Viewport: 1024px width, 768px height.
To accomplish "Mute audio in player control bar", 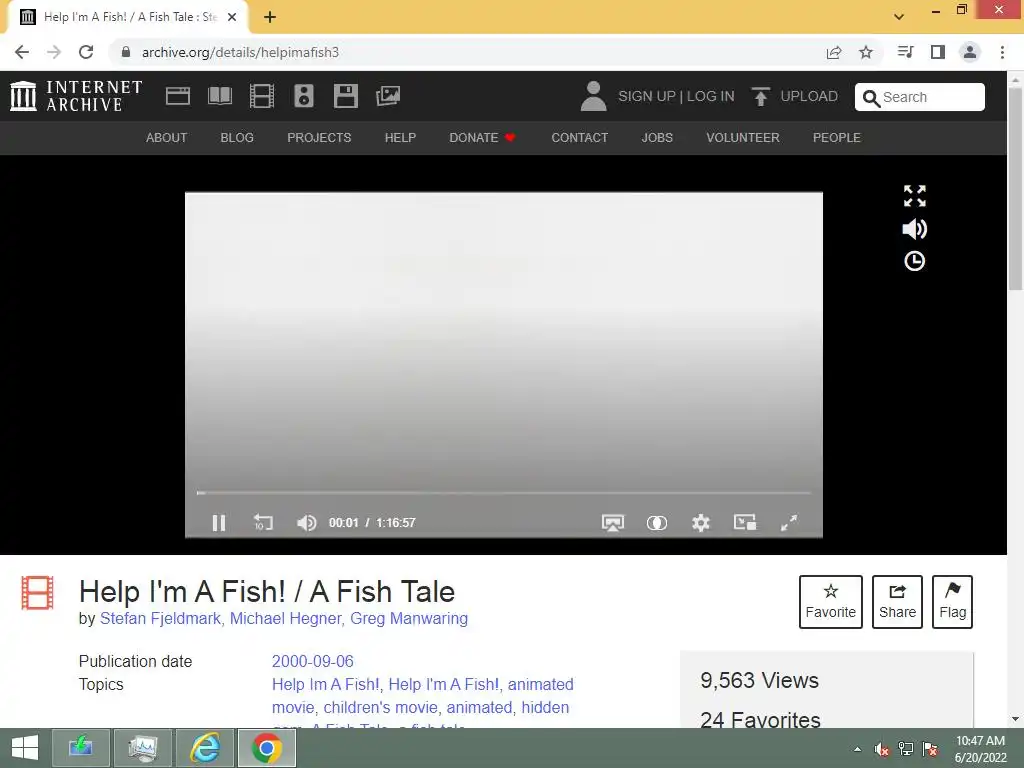I will point(306,523).
